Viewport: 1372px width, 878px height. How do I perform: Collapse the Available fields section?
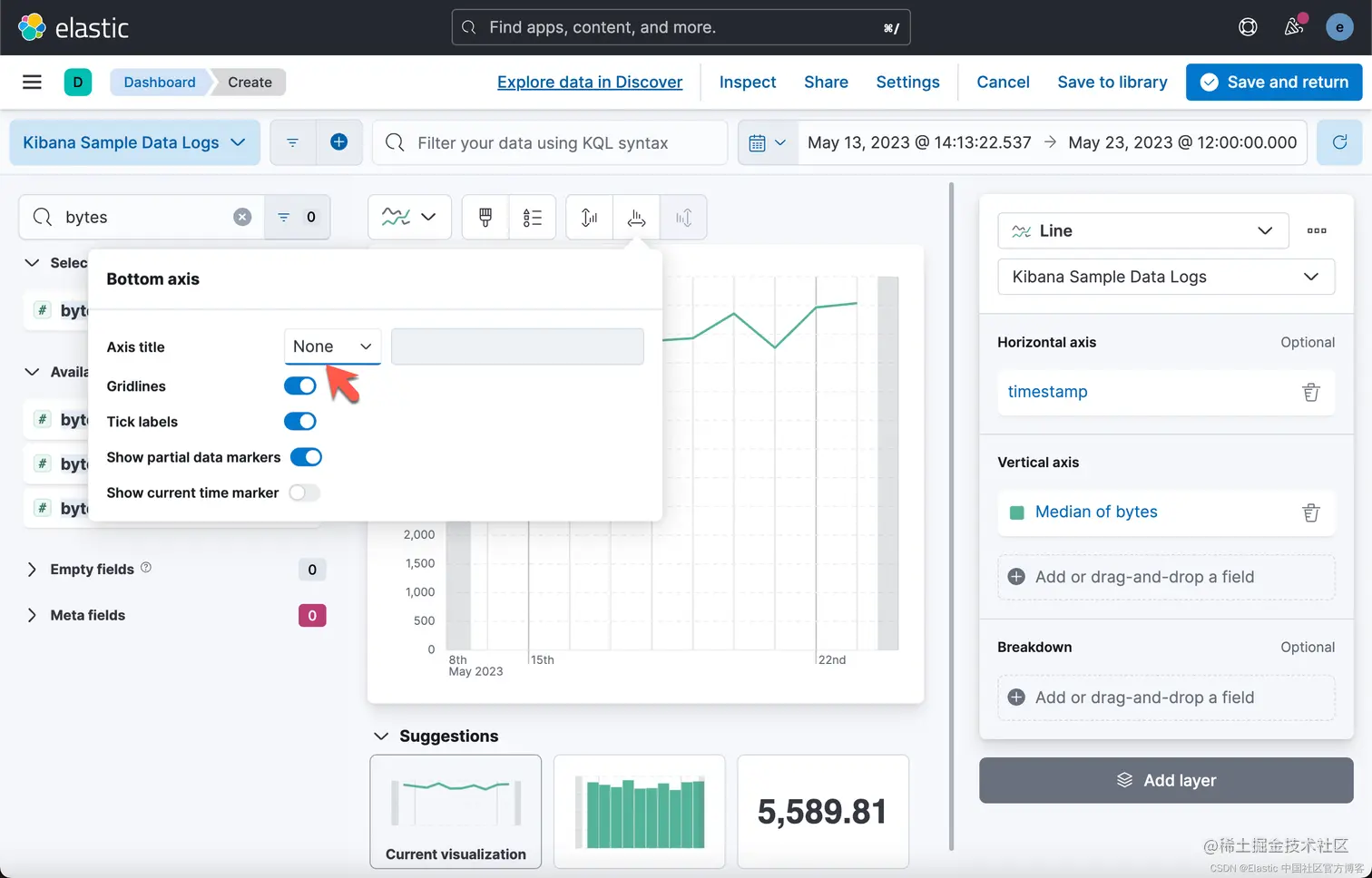32,372
